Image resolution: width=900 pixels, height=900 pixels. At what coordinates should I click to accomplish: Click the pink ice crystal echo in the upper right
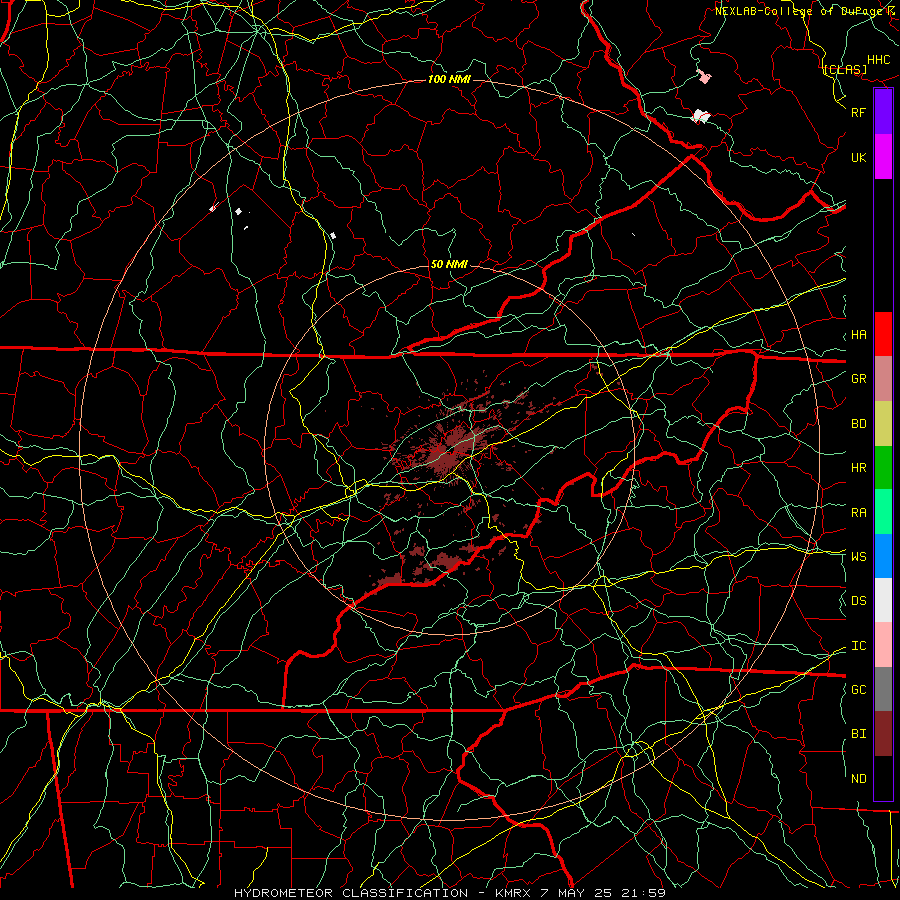point(704,76)
